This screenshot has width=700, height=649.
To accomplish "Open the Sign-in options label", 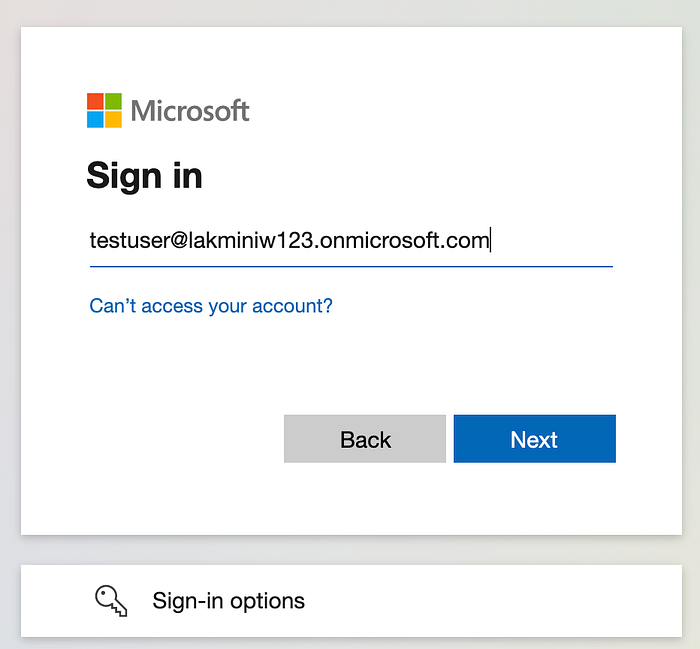I will [228, 601].
